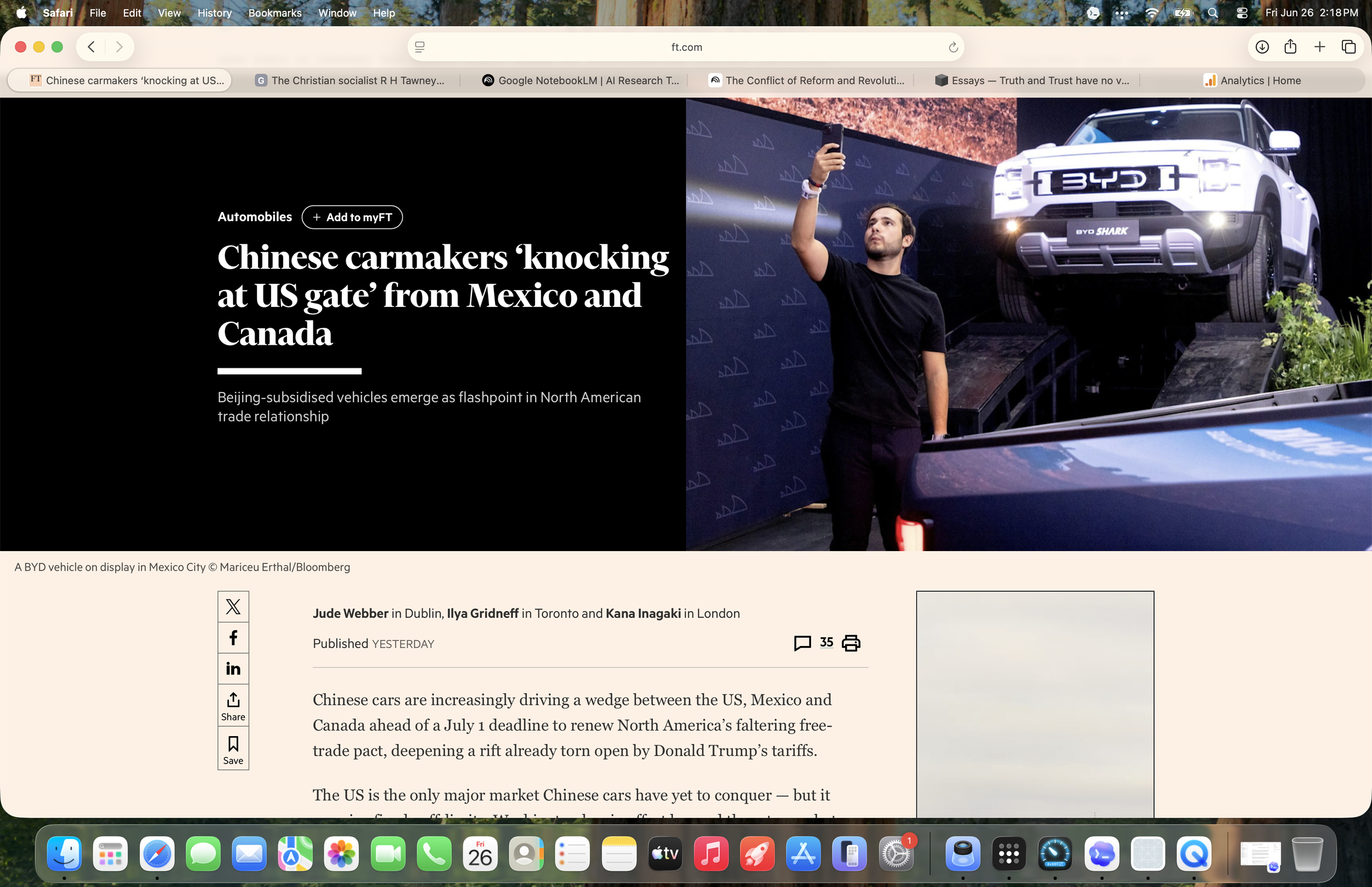Open System Settings from the Dock

pos(896,853)
